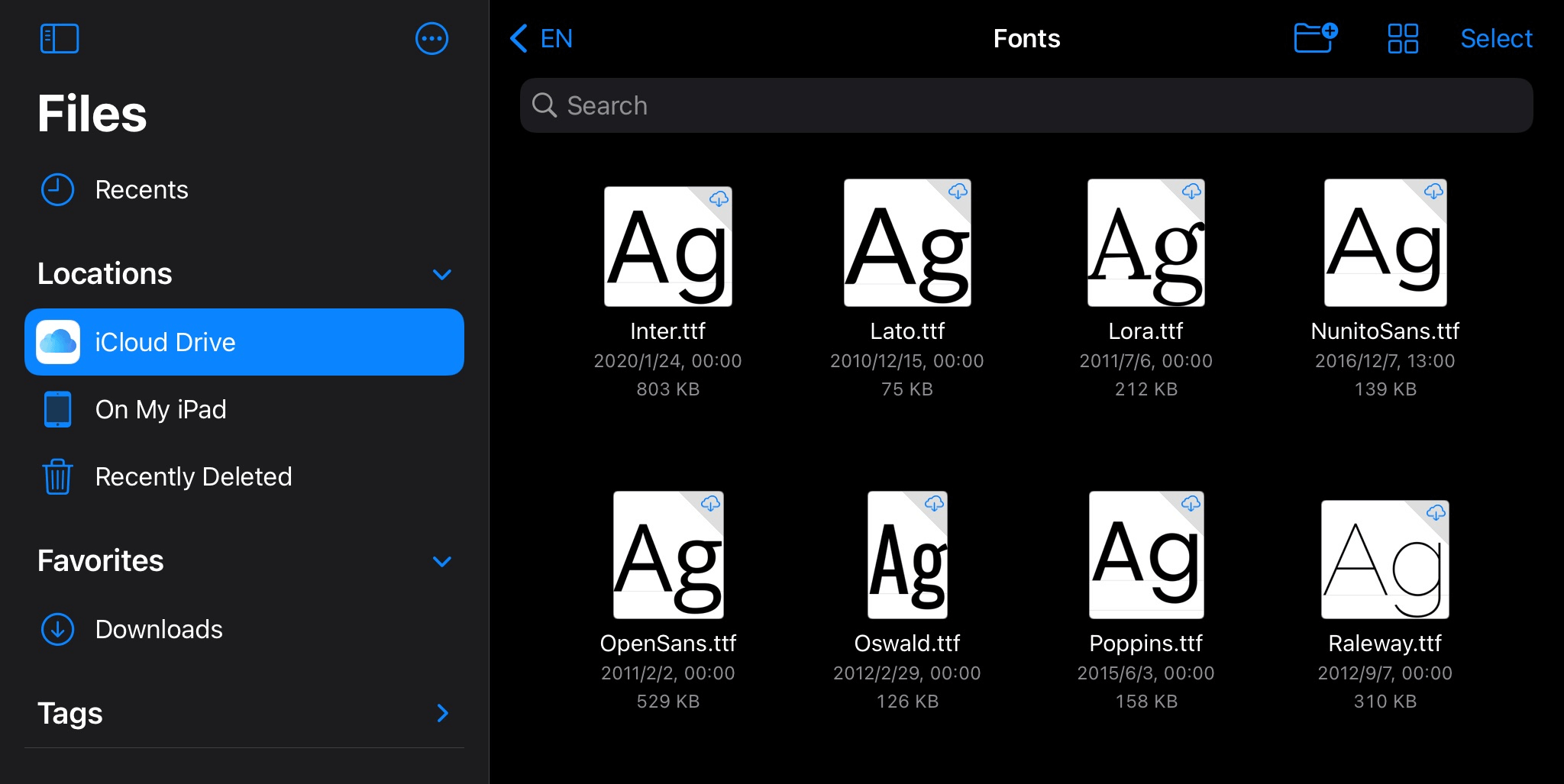Download Poppins.ttf via its cloud icon
The width and height of the screenshot is (1564, 784).
[1191, 503]
